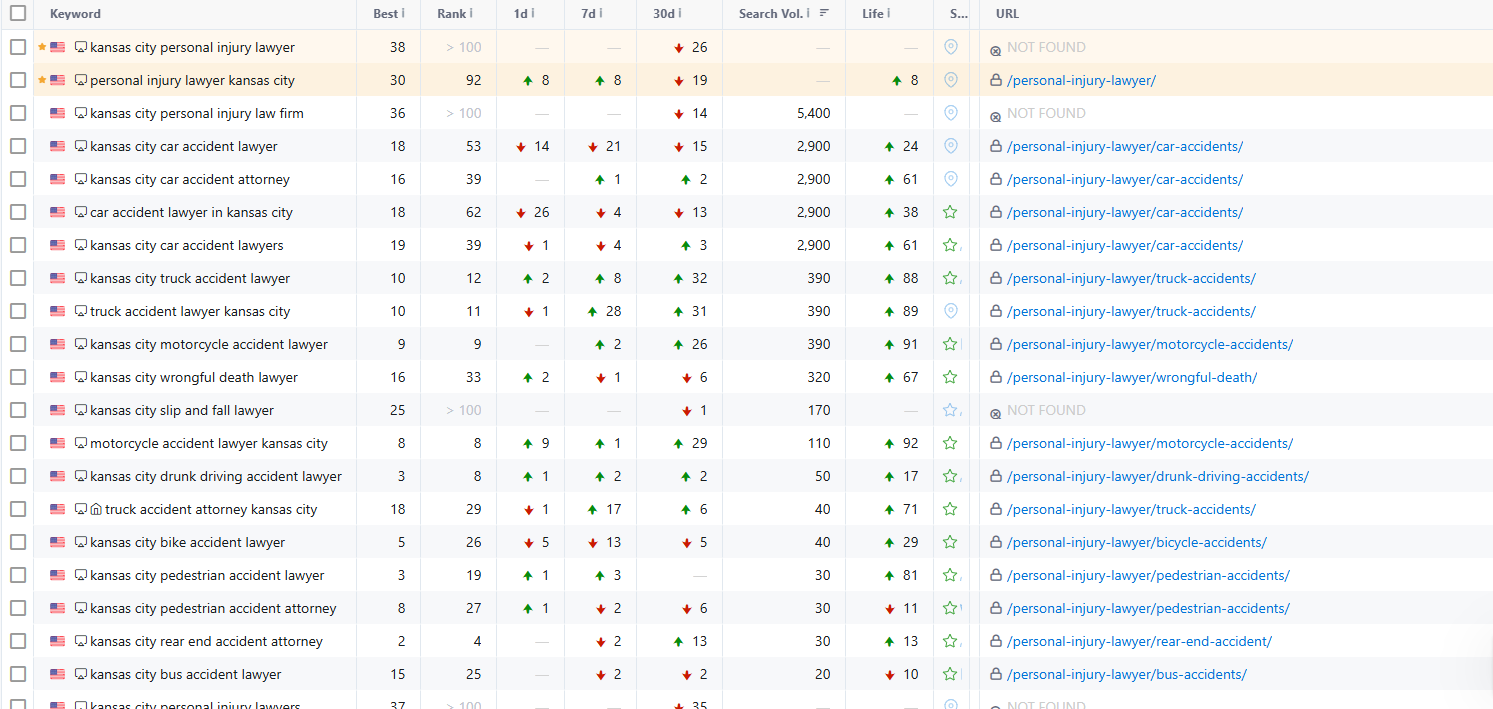This screenshot has width=1493, height=709.
Task: Click the home icon beside 'truck accident attorney kansas city'
Action: click(x=96, y=509)
